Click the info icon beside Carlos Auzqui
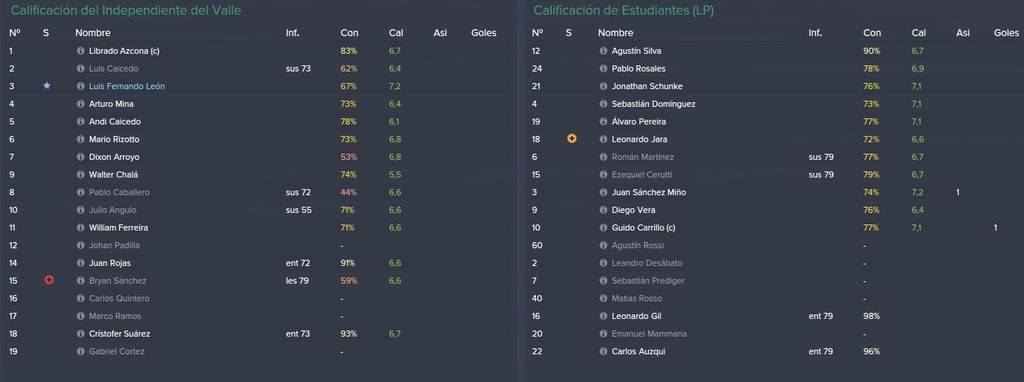Screen dimensions: 1024x382 603,351
